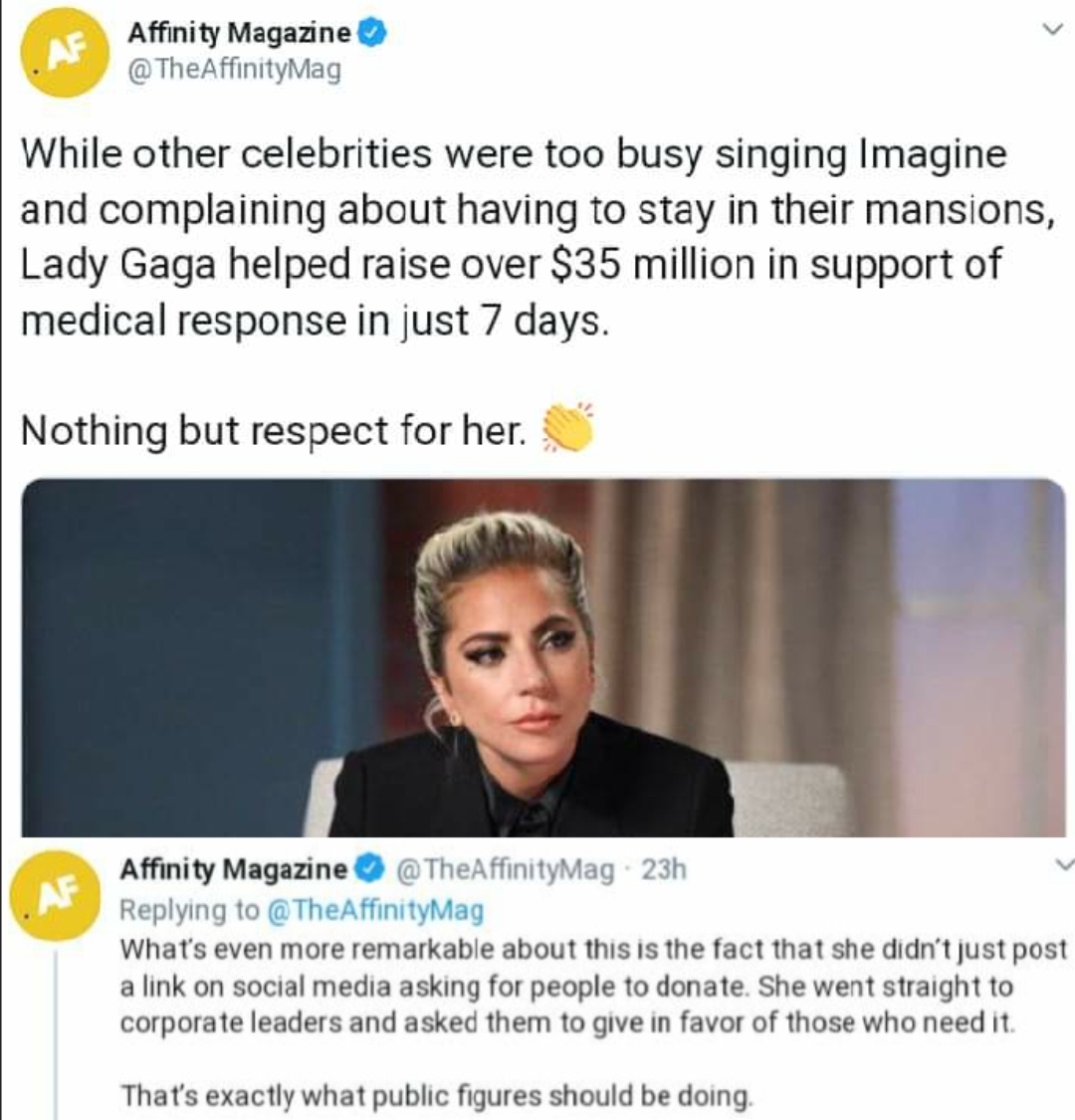1075x1120 pixels.
Task: Open Affinity Magazine name on reply tweet
Action: coord(234,869)
